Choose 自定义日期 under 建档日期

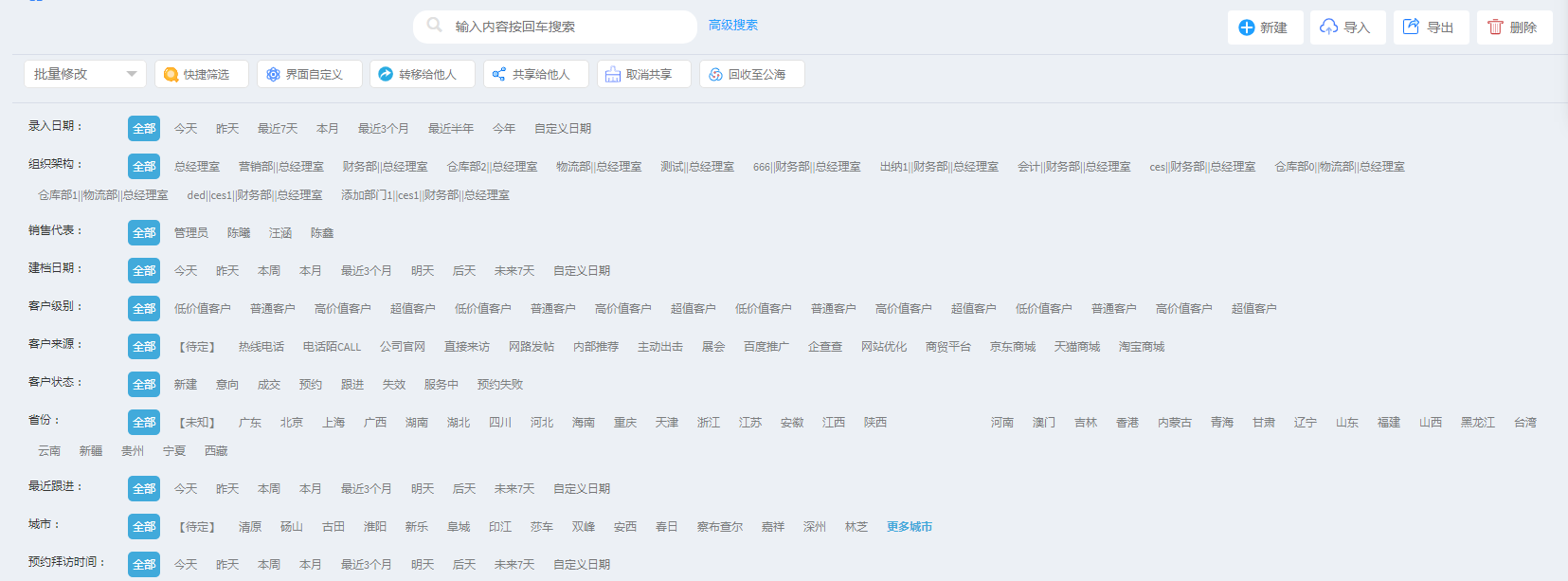[x=581, y=271]
